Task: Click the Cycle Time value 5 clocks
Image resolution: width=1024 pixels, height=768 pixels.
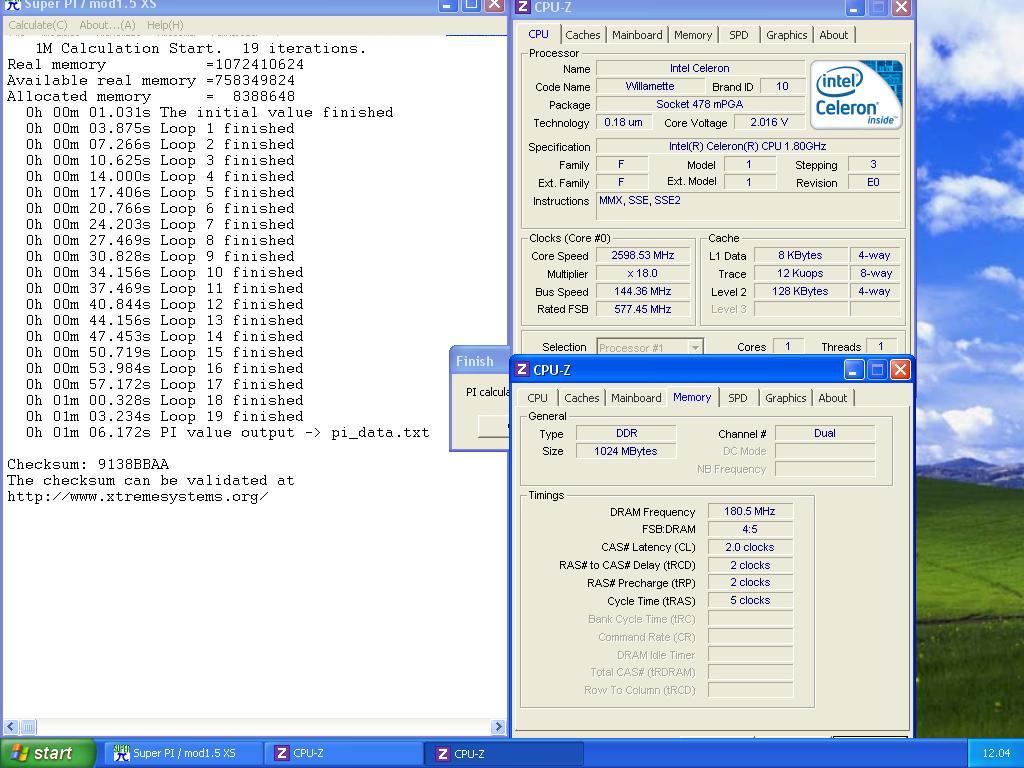Action: click(x=750, y=601)
